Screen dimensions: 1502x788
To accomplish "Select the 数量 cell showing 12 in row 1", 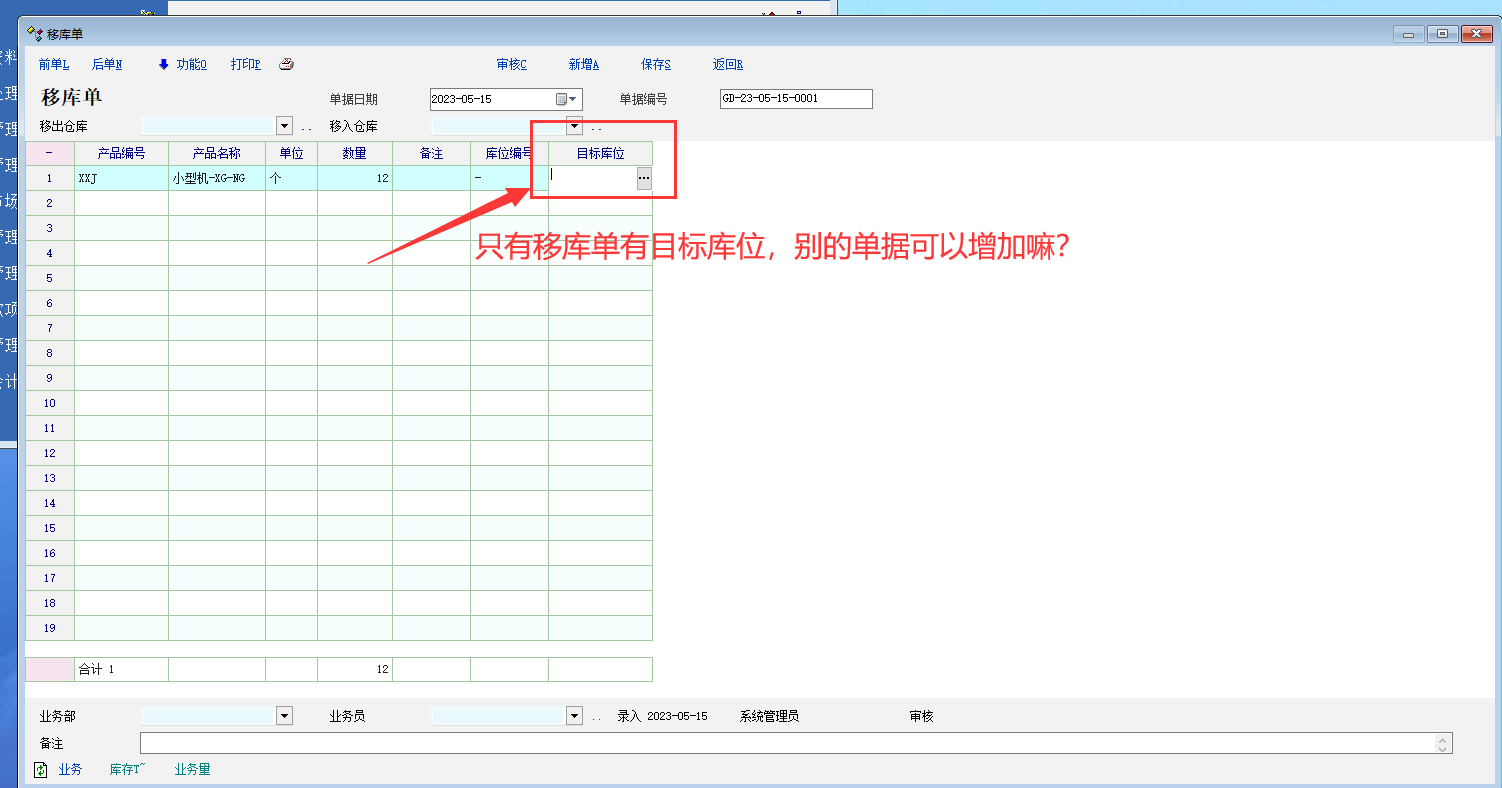I will coord(355,178).
